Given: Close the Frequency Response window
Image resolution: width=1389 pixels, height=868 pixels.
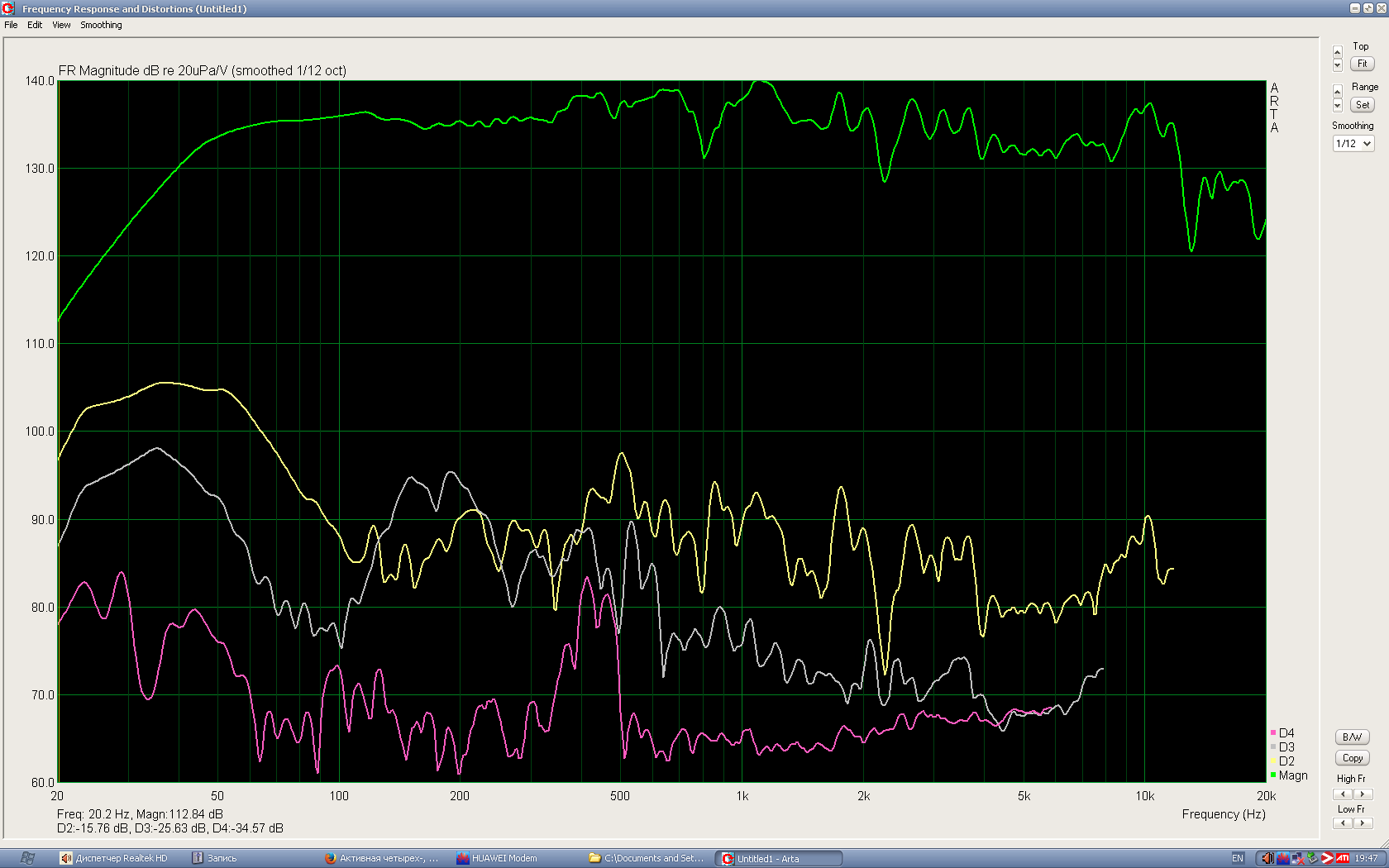Looking at the screenshot, I should tap(1381, 8).
